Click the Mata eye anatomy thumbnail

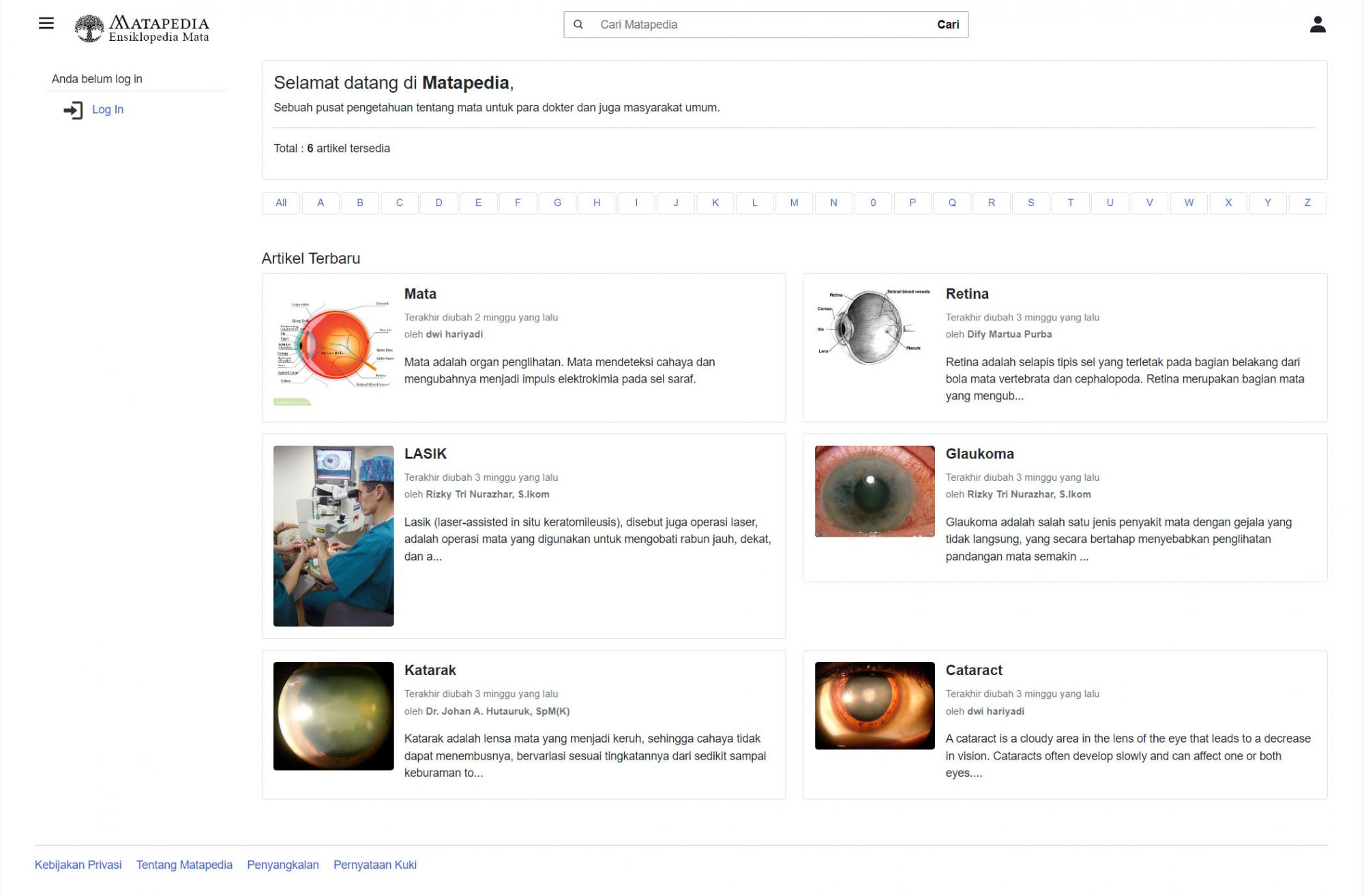[333, 346]
